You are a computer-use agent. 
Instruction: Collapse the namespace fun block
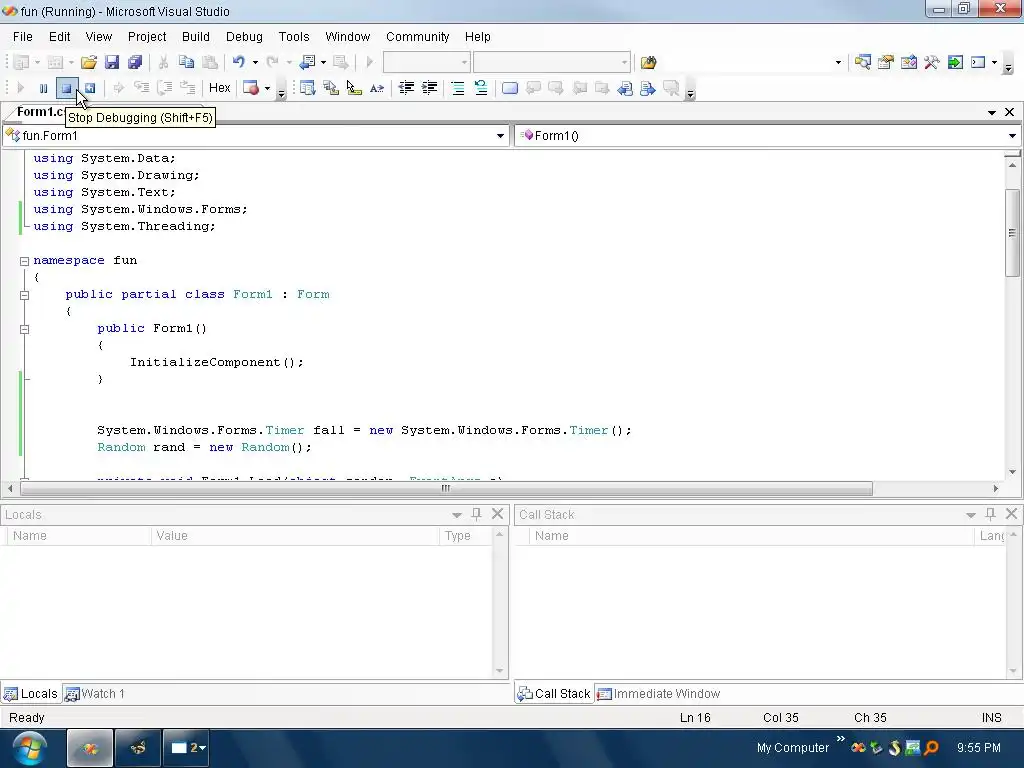coord(24,261)
